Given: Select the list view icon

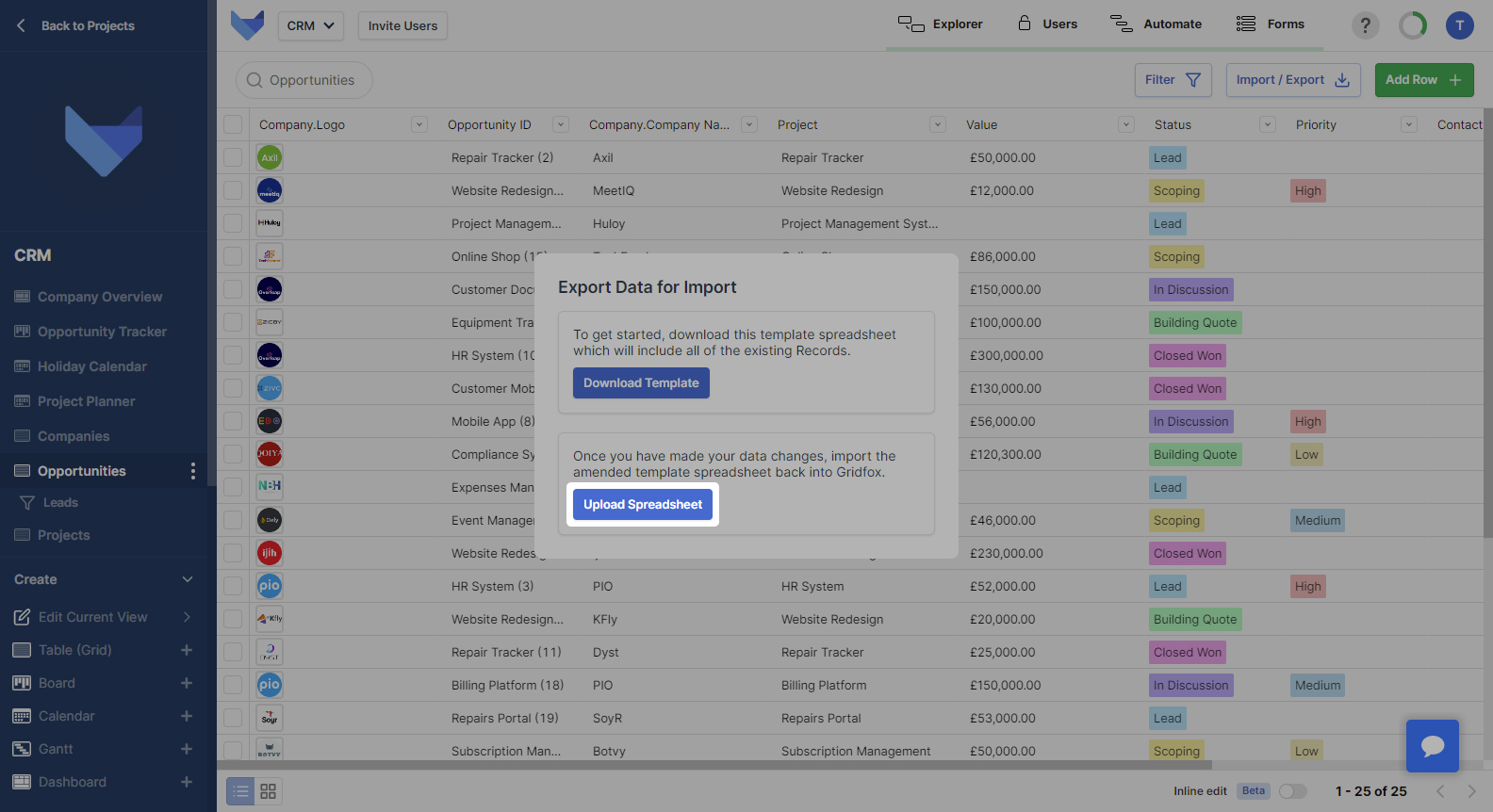Looking at the screenshot, I should (241, 791).
